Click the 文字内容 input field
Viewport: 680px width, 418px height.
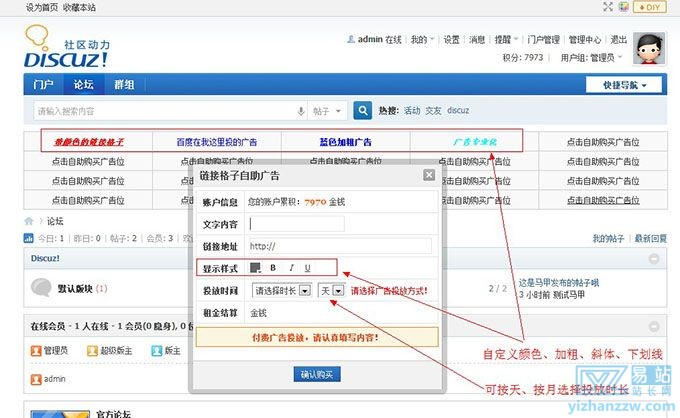(x=297, y=224)
